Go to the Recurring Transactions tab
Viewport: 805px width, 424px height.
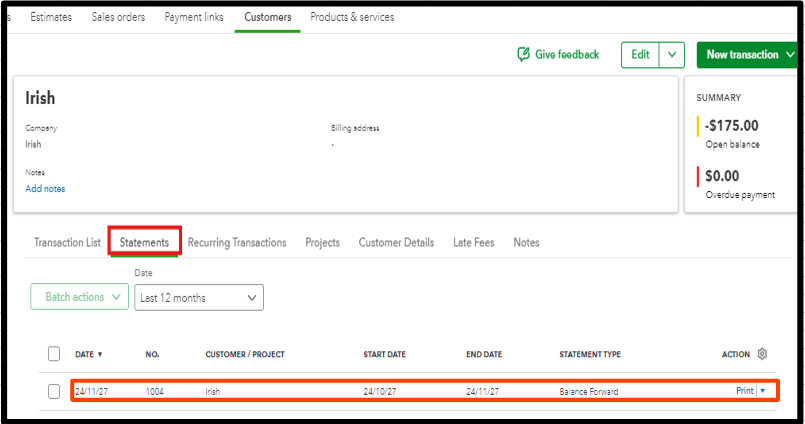(237, 242)
